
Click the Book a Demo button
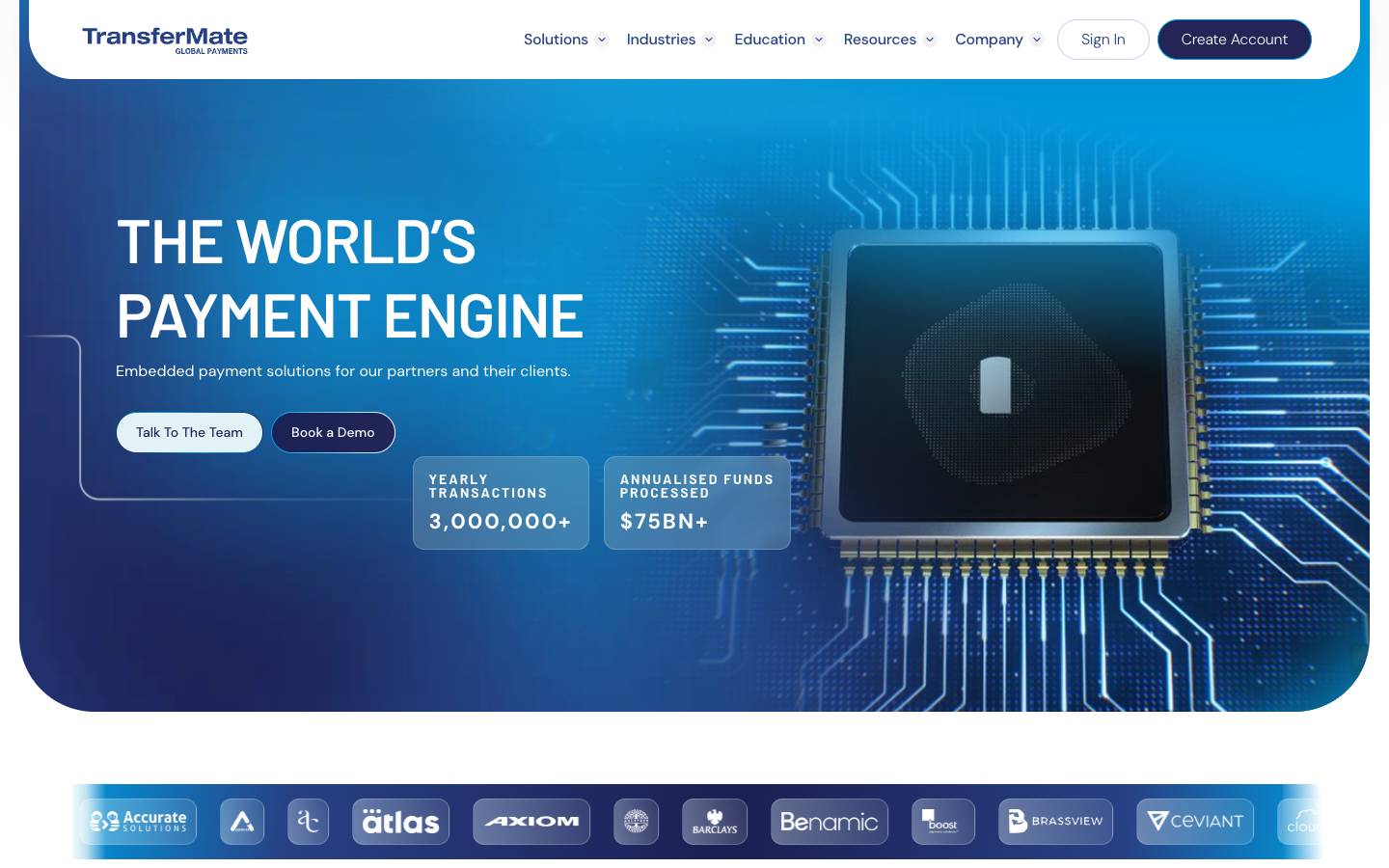click(333, 432)
